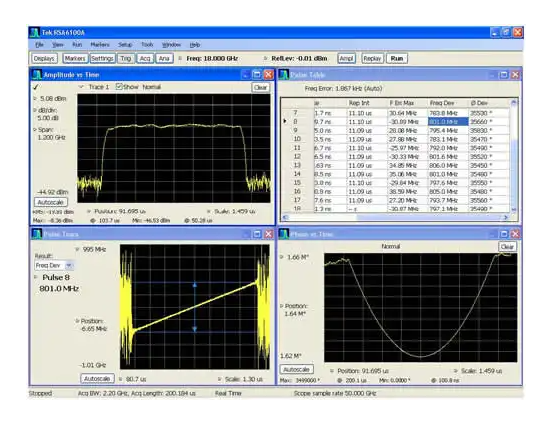
Task: Close the Pulse Table panel
Action: coord(515,74)
